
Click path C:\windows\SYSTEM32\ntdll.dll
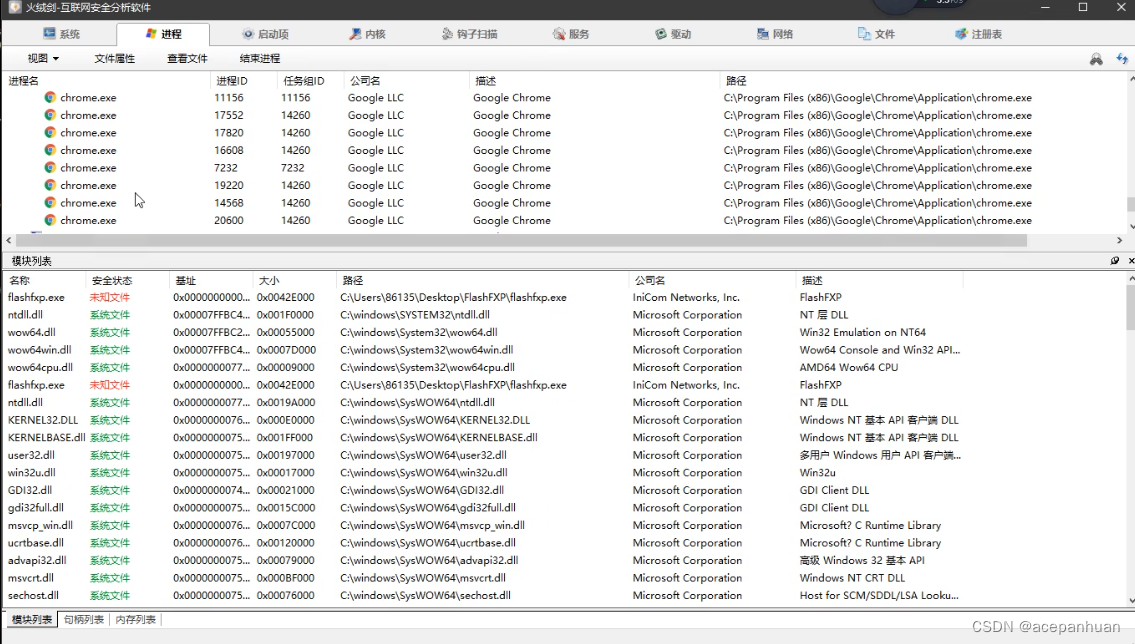[x=415, y=315]
